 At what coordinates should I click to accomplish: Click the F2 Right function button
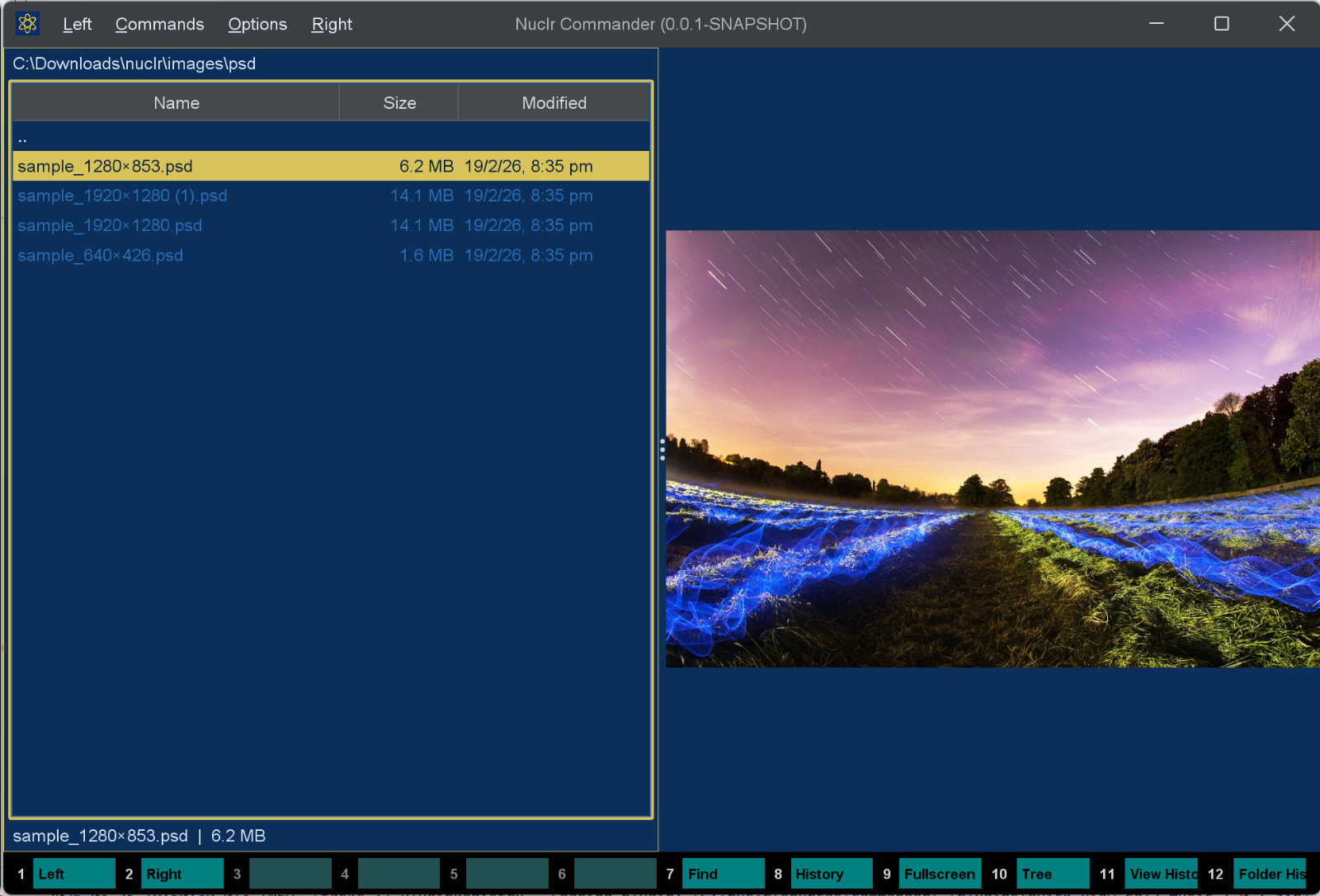[x=181, y=874]
